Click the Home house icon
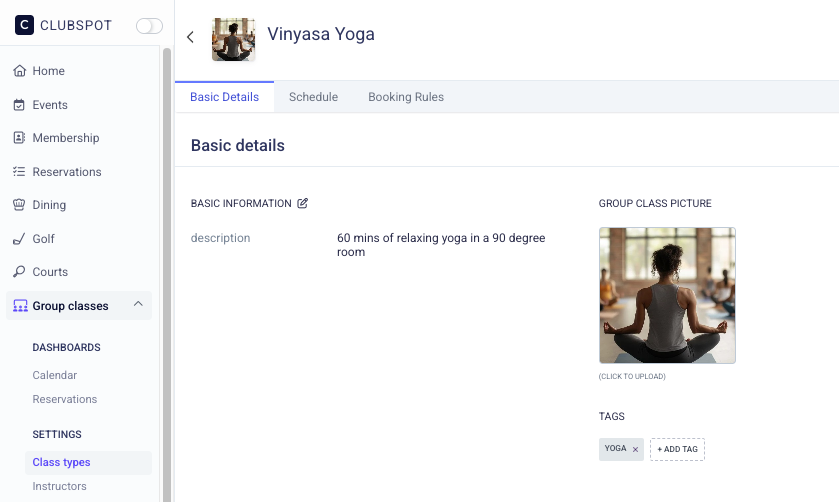 pos(19,71)
